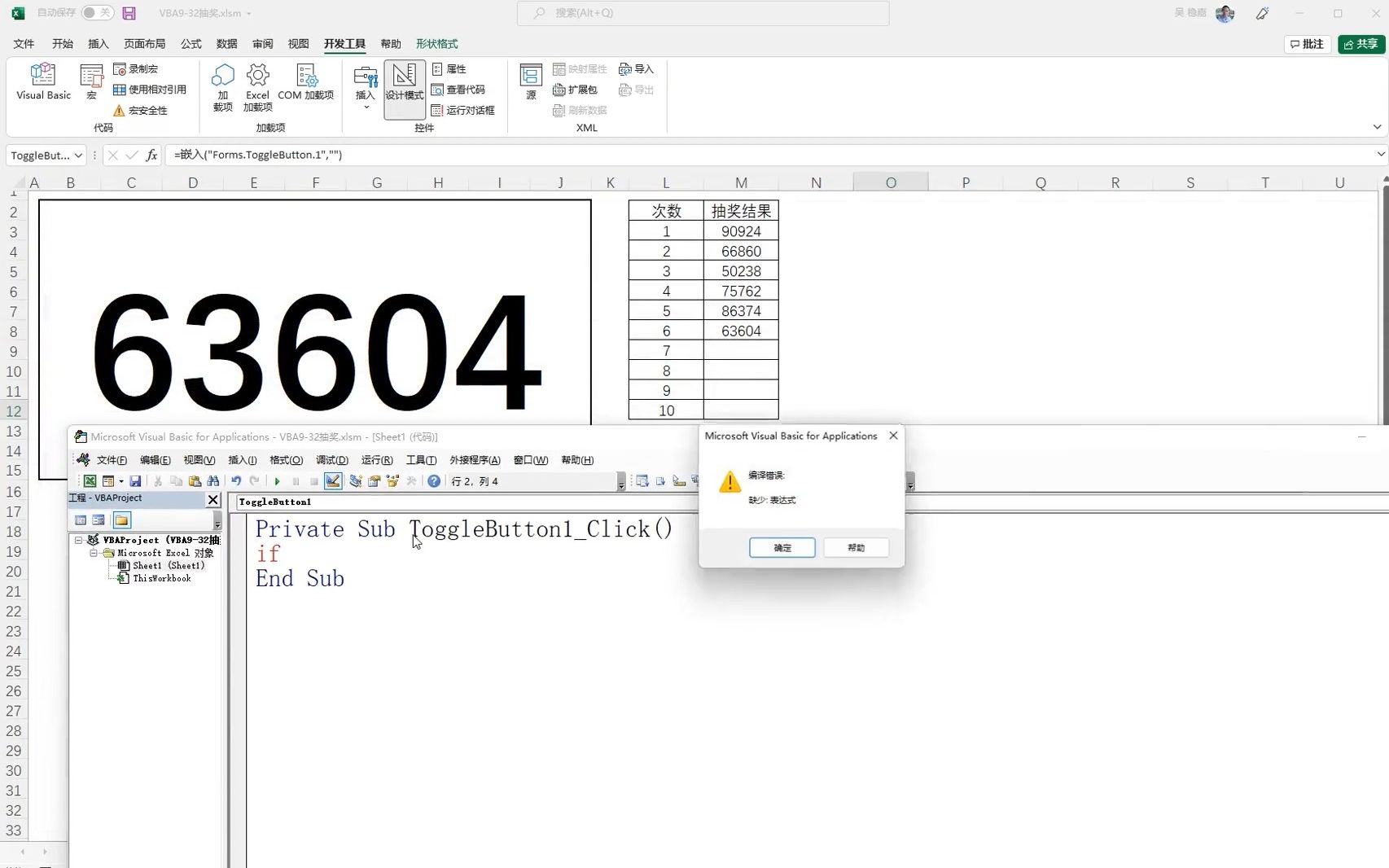Open Visual Basic editor from 开发工具 ribbon

coord(42,81)
